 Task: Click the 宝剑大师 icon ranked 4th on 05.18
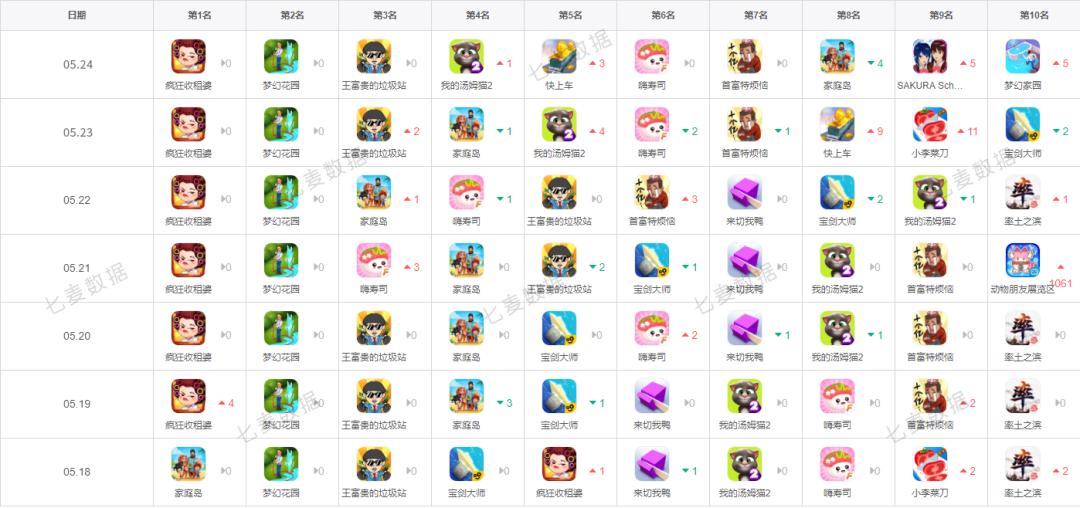tap(466, 464)
